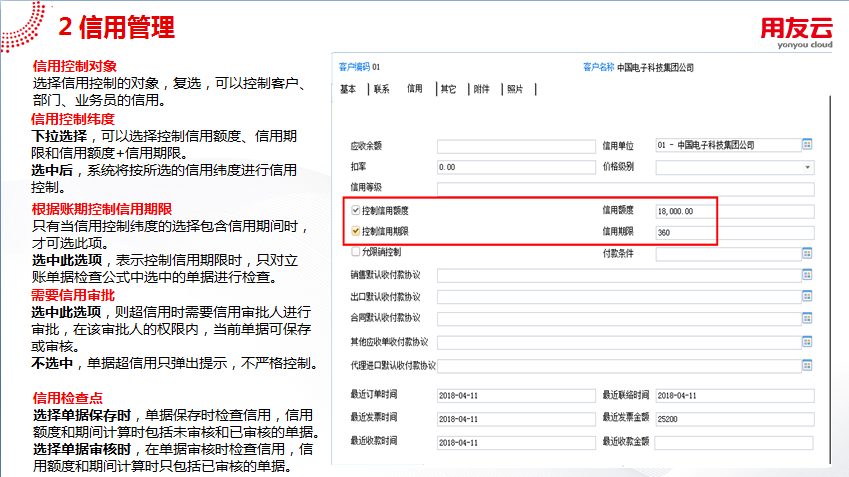Viewport: 849px width, 477px height.
Task: Click the 用友云 yonyou cloud logo
Action: click(x=796, y=33)
